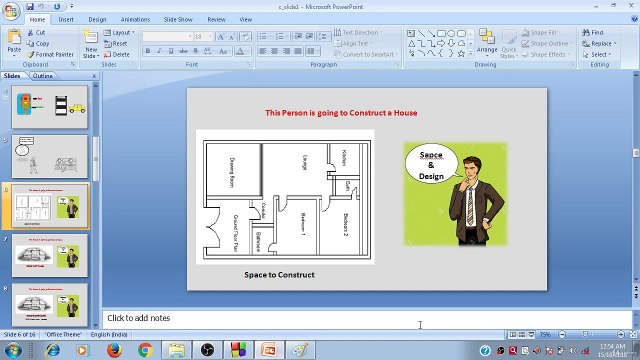Click Convert to SmartArt
Viewport: 640px width, 360px height.
(366, 54)
